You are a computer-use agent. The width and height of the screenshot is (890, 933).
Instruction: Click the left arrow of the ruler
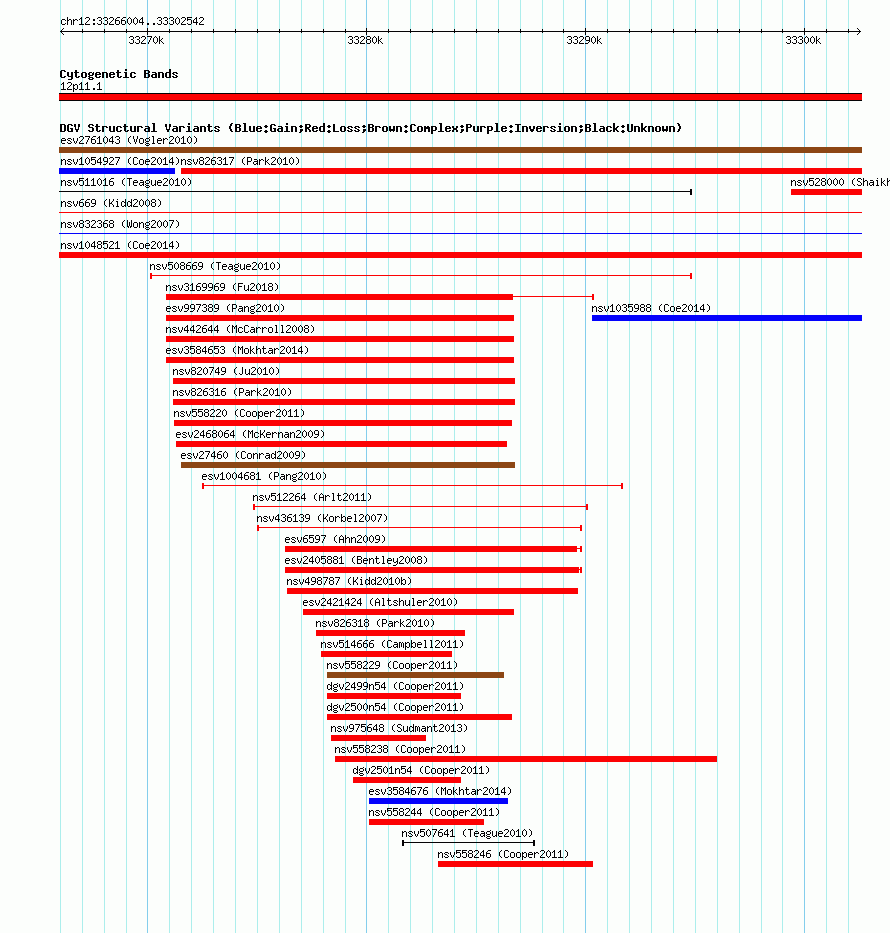tap(62, 32)
